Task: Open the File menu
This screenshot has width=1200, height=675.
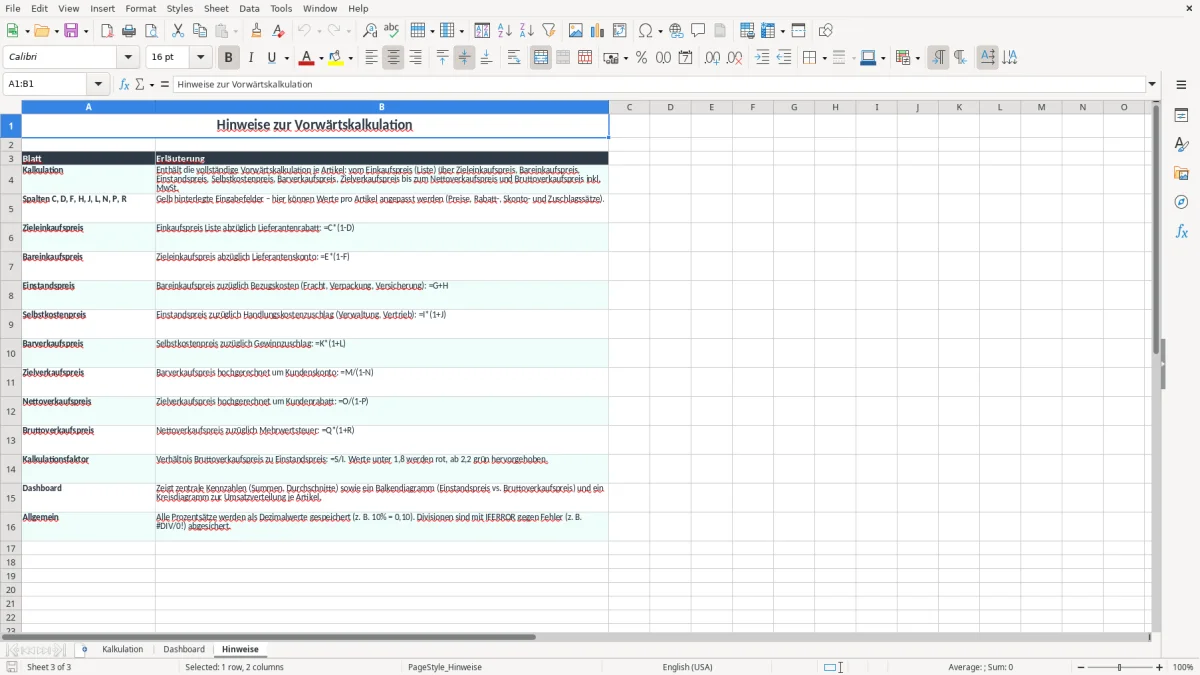Action: click(x=13, y=8)
